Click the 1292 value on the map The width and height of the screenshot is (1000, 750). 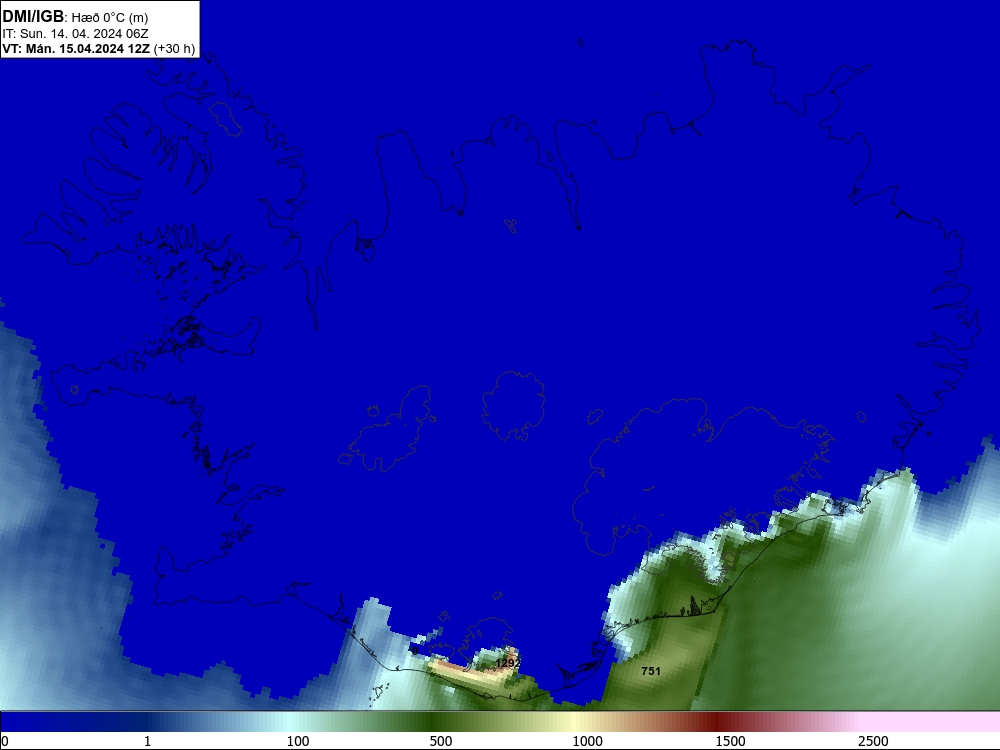[508, 663]
